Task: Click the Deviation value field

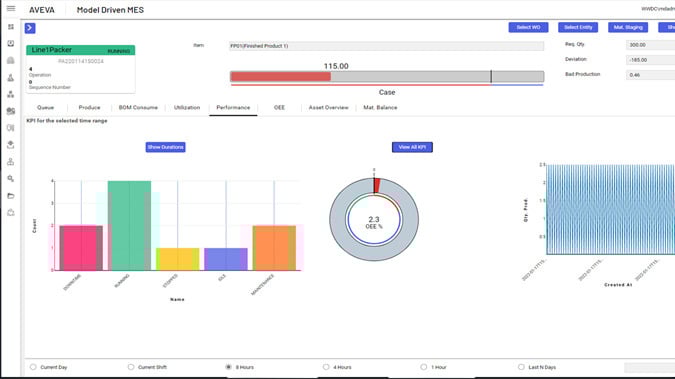Action: 650,60
